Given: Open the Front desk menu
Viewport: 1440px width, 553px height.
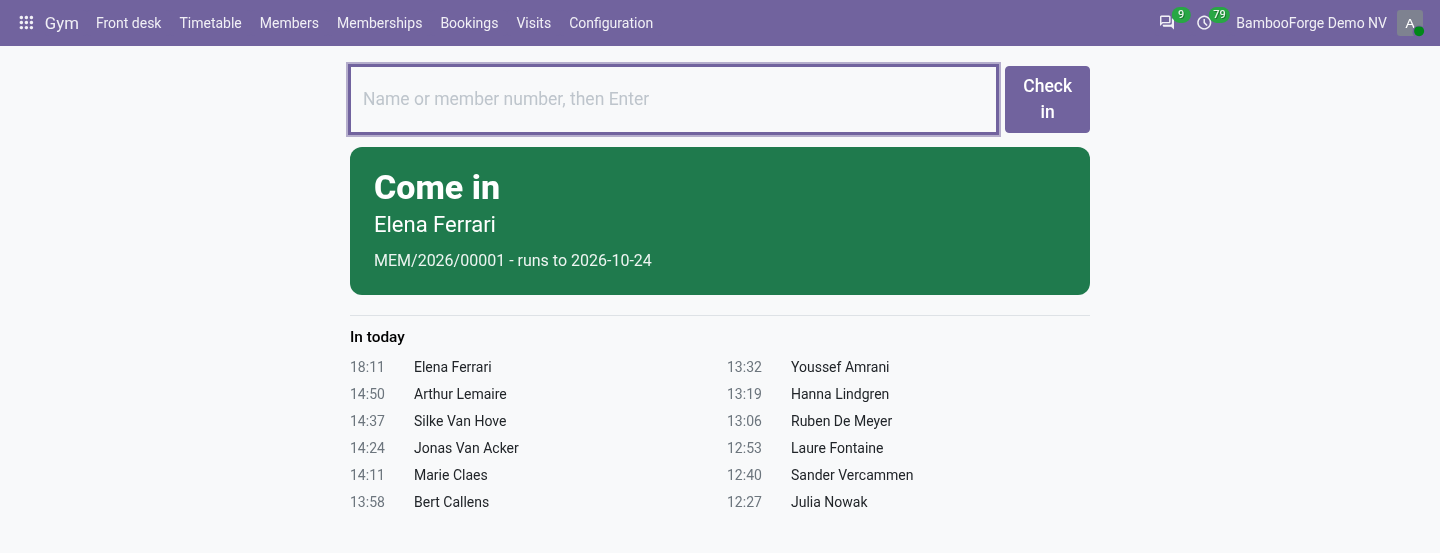Looking at the screenshot, I should coord(128,23).
